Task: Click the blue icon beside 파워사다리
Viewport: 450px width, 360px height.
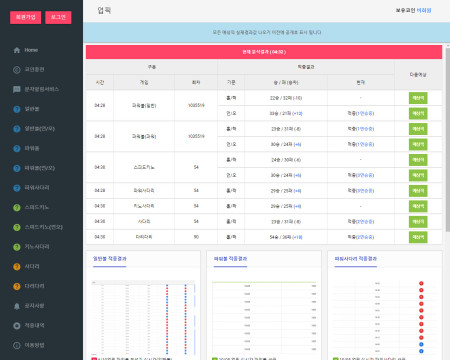Action: coord(17,188)
